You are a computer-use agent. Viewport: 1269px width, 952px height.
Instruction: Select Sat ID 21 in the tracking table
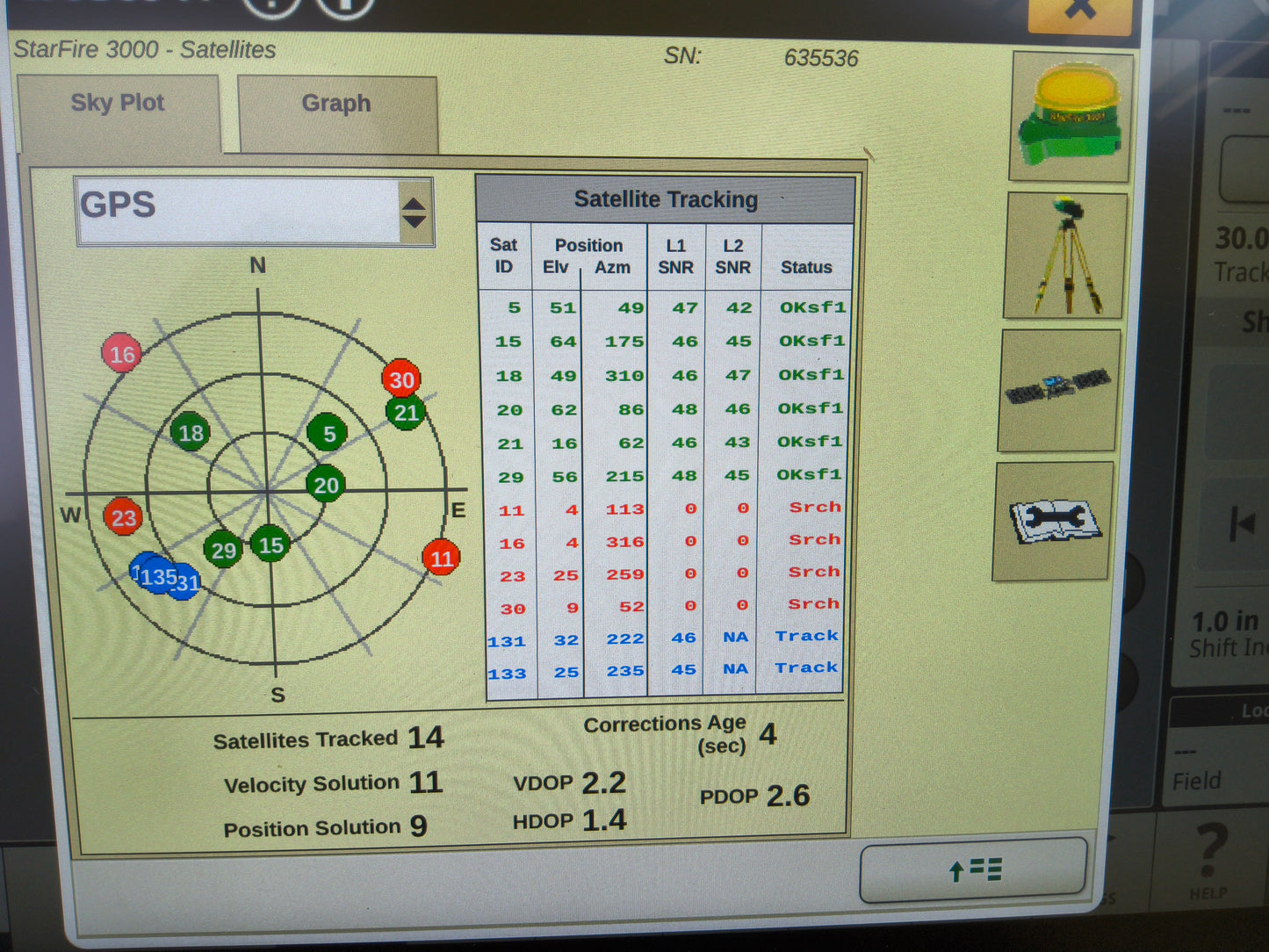tap(510, 444)
